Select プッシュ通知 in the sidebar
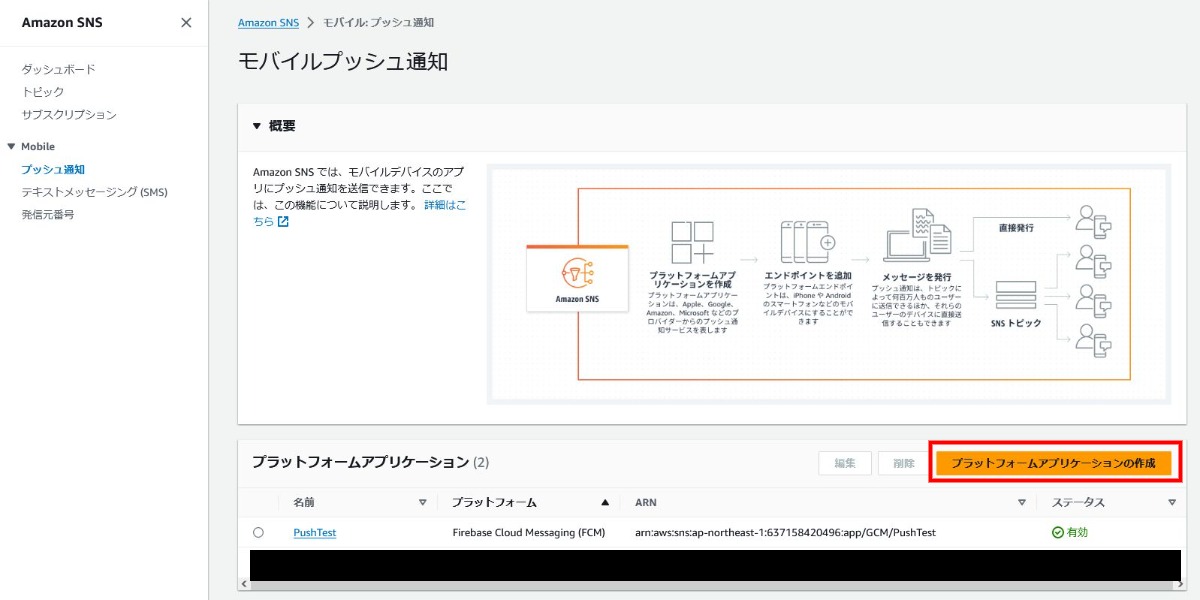This screenshot has width=1200, height=600. (53, 170)
